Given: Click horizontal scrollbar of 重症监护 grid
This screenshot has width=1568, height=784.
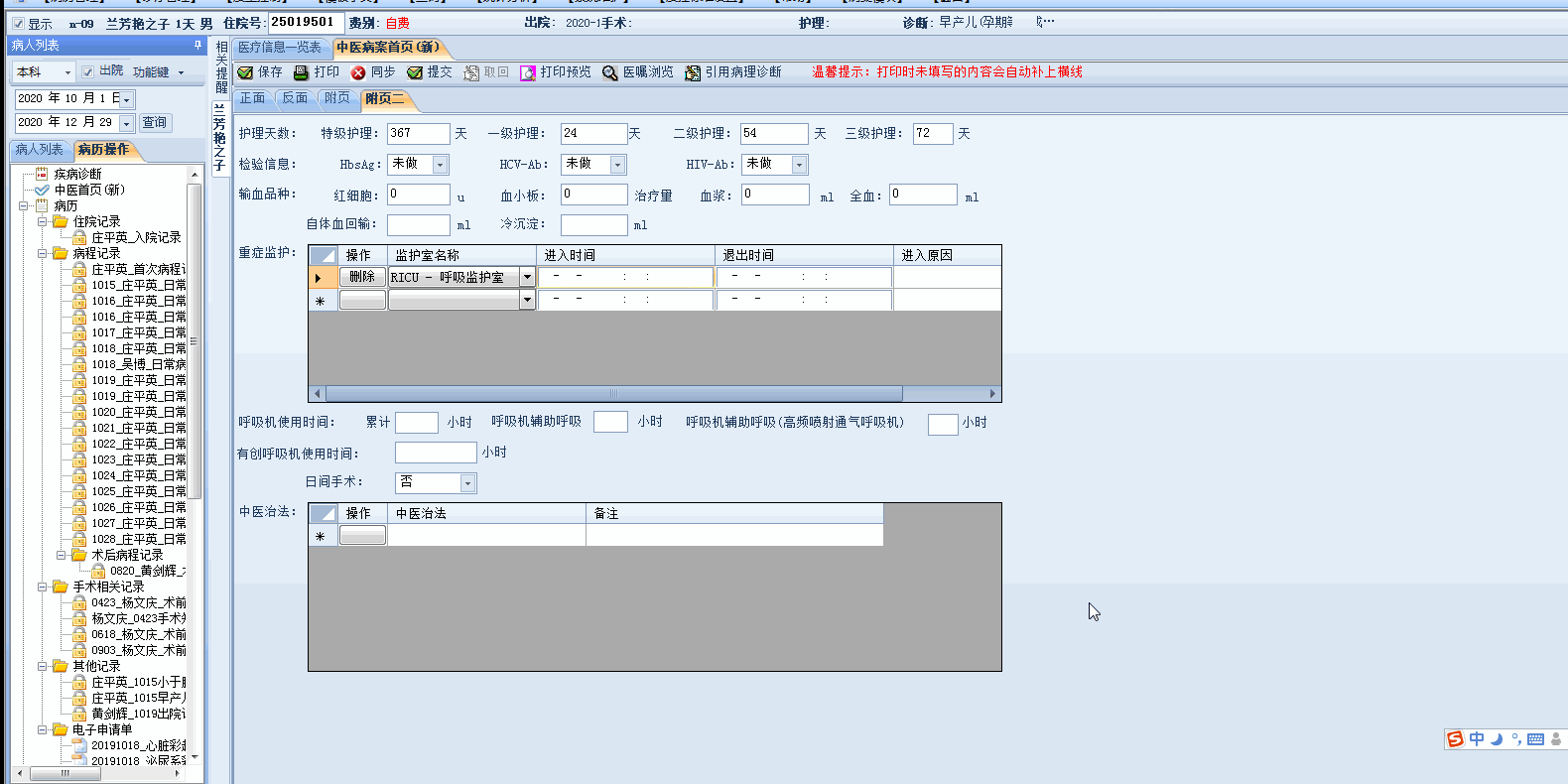Looking at the screenshot, I should tap(613, 394).
